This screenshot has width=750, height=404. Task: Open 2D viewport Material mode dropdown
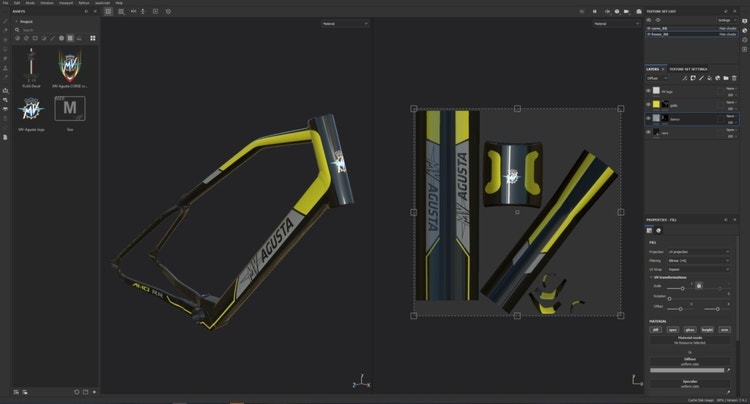tap(616, 23)
